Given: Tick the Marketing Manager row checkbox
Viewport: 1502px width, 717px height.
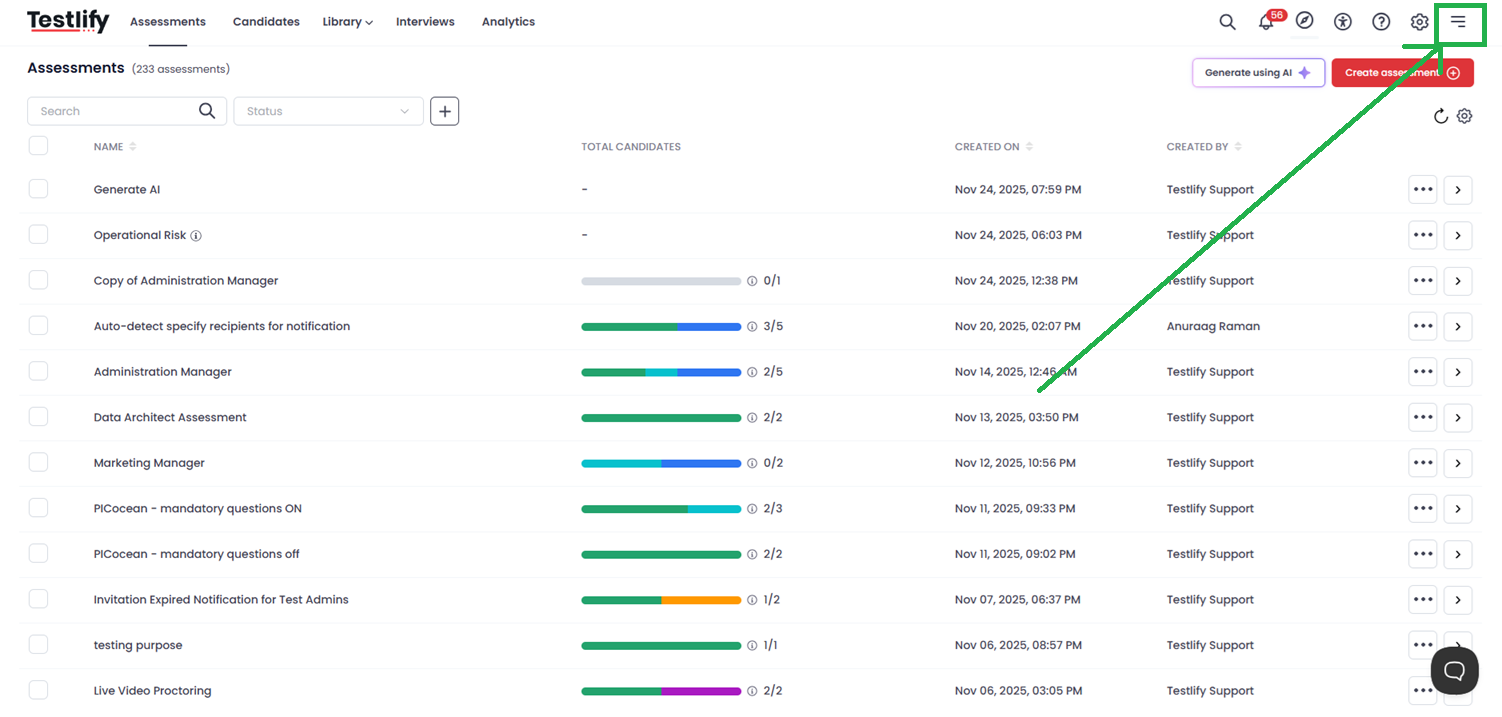Looking at the screenshot, I should coord(38,462).
